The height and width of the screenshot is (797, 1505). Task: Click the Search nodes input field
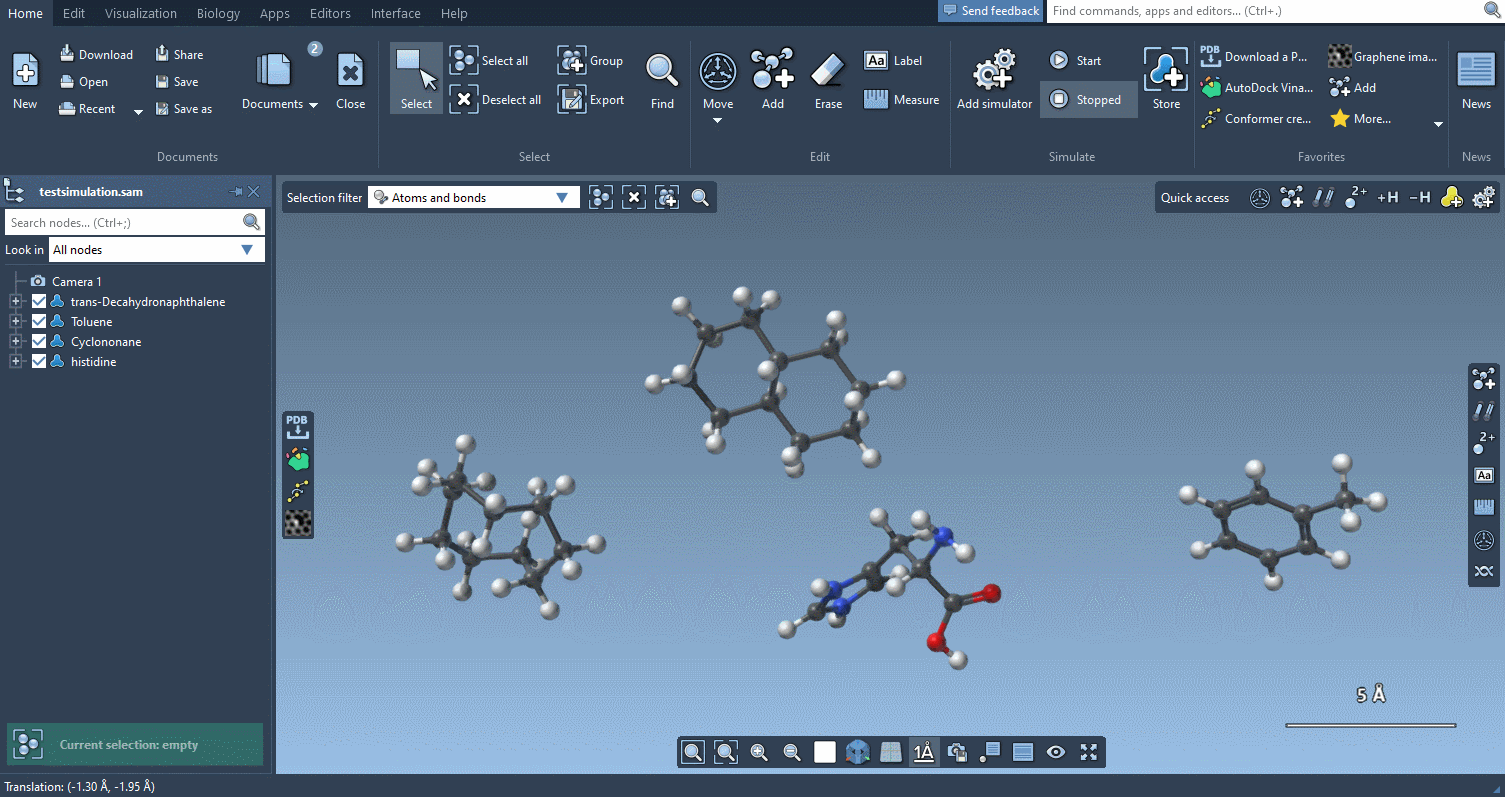tap(122, 222)
